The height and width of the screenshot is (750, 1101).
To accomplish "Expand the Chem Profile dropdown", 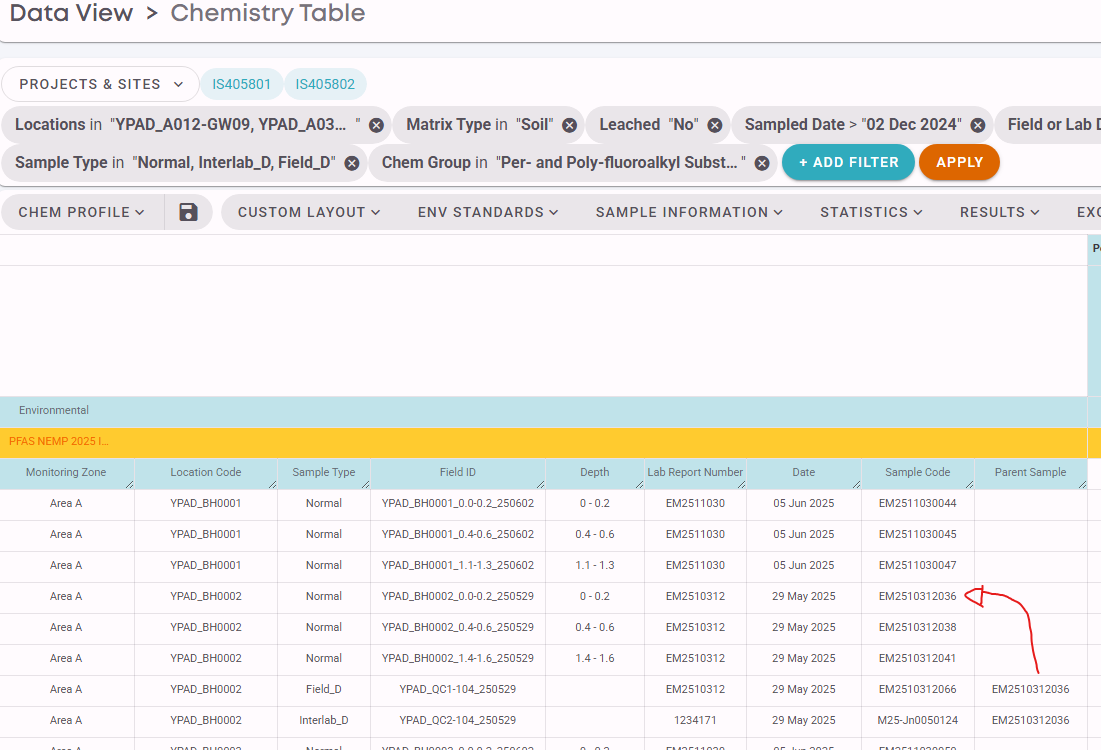I will [x=82, y=212].
